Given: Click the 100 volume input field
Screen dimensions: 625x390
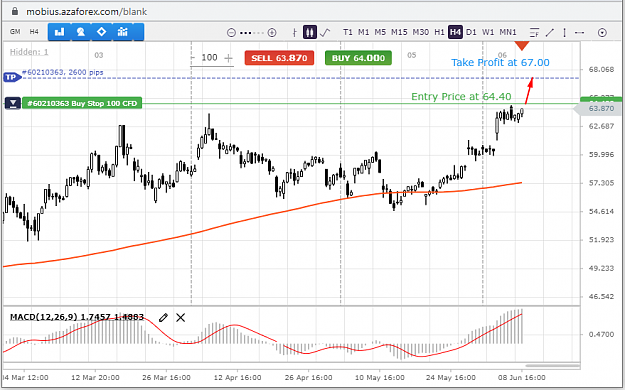Looking at the screenshot, I should point(210,58).
